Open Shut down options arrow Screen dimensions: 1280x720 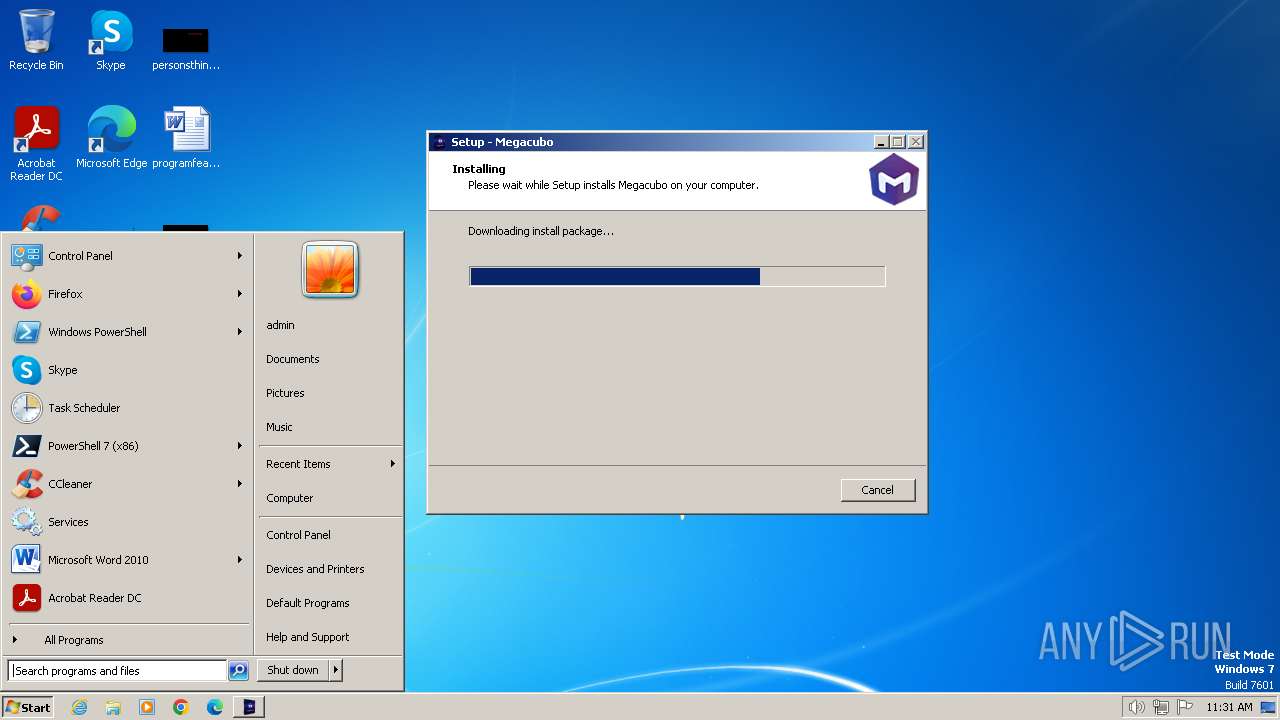pyautogui.click(x=336, y=670)
